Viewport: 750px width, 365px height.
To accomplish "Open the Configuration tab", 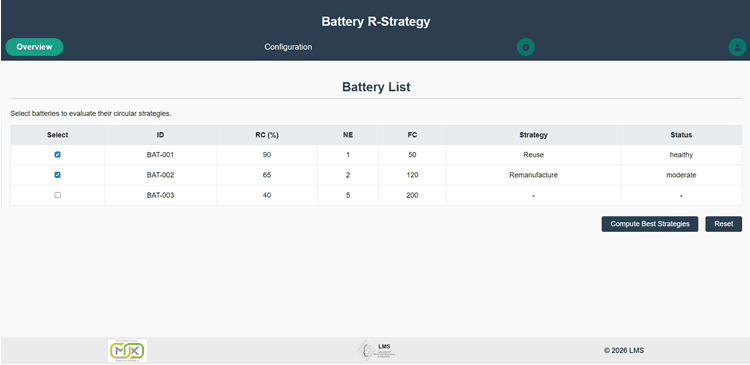I will pos(288,47).
